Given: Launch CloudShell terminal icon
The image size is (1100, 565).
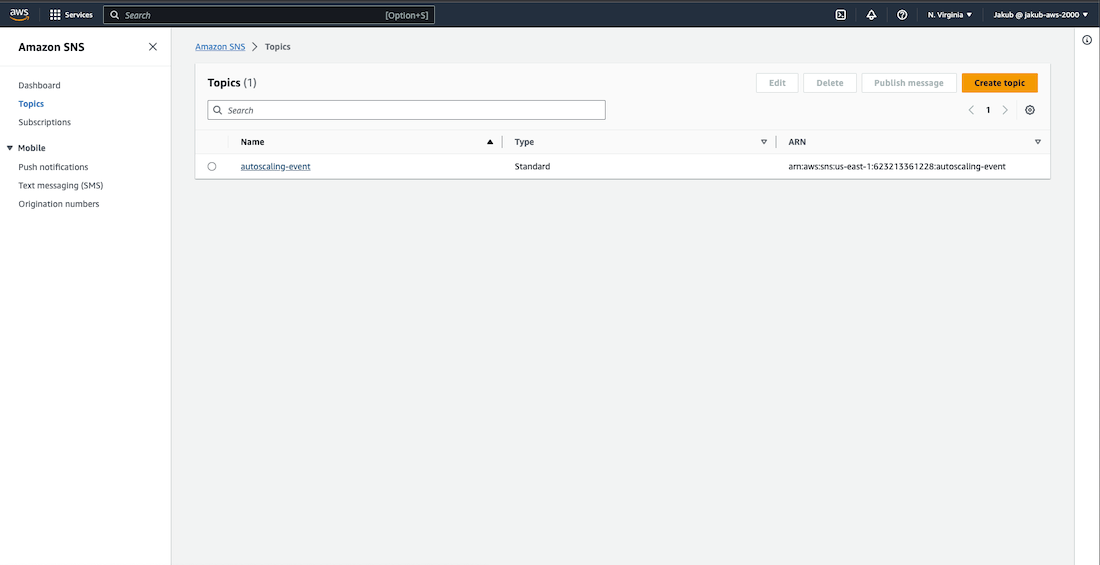Looking at the screenshot, I should (x=841, y=15).
